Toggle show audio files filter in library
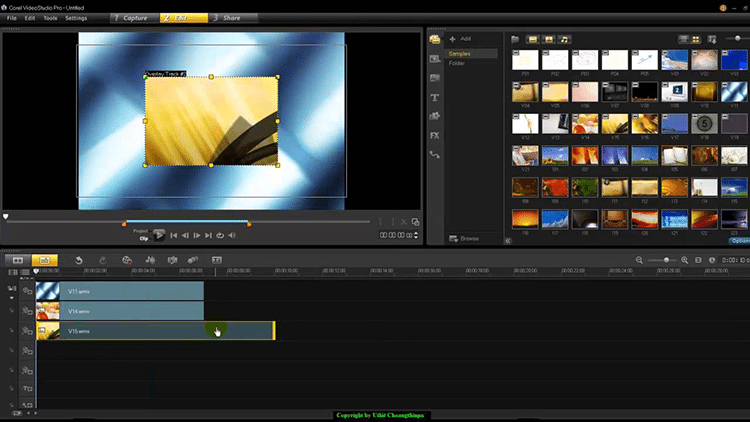Viewport: 750px width, 422px height. pyautogui.click(x=564, y=39)
